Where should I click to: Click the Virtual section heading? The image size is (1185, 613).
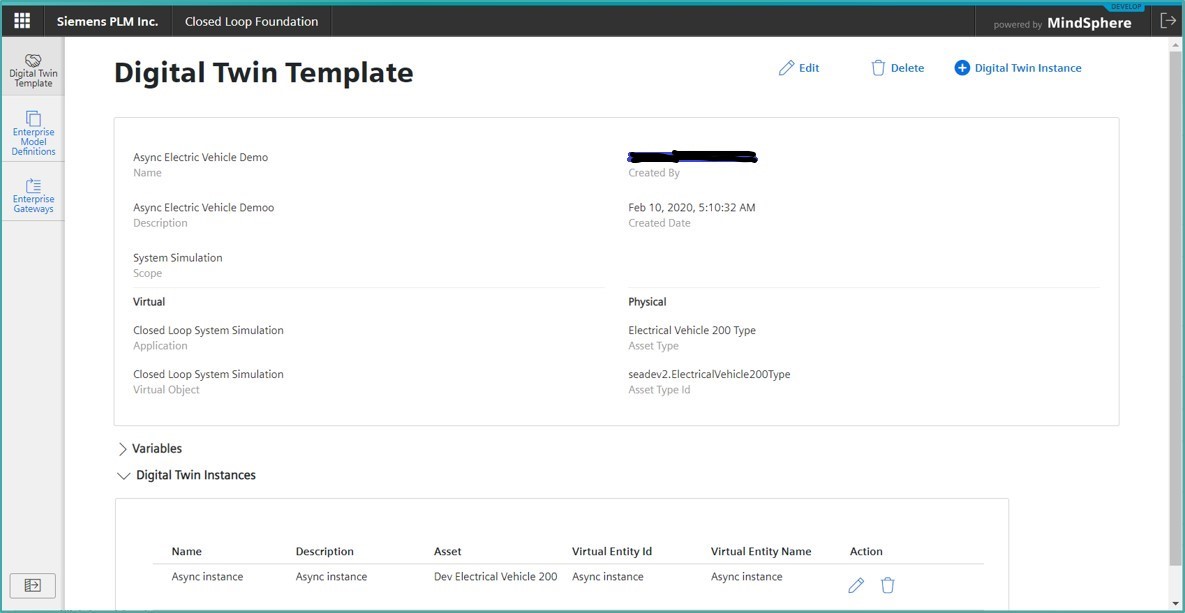149,302
